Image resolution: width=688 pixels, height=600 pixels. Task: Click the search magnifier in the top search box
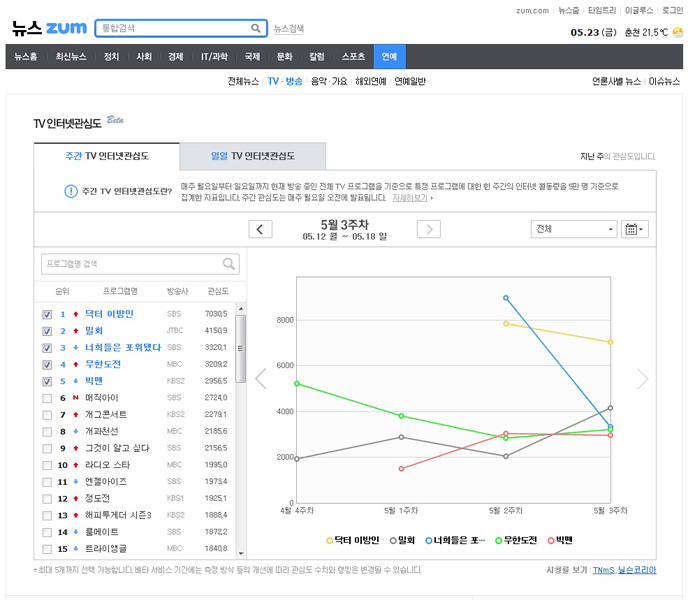[x=257, y=29]
